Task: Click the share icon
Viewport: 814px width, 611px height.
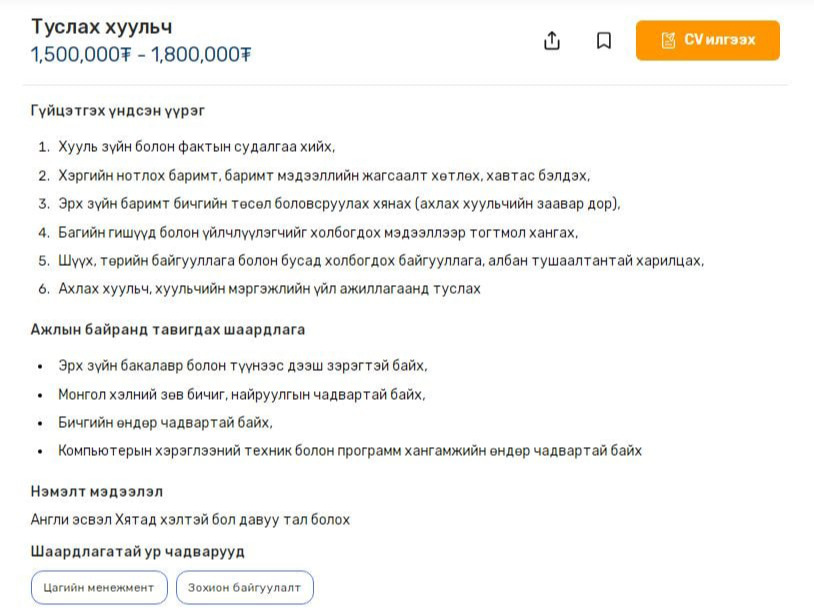Action: coord(552,41)
